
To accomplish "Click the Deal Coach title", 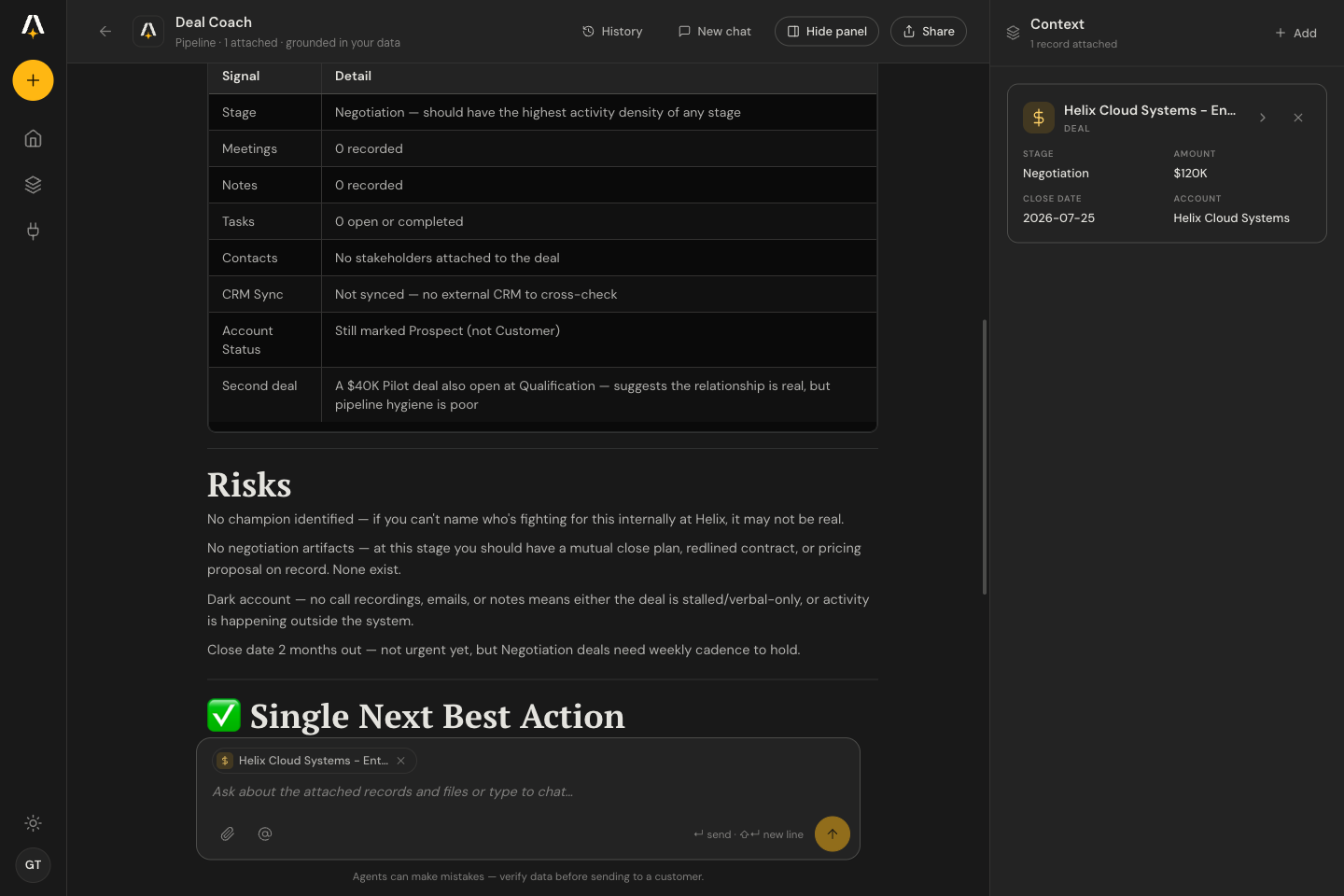I will coord(214,22).
